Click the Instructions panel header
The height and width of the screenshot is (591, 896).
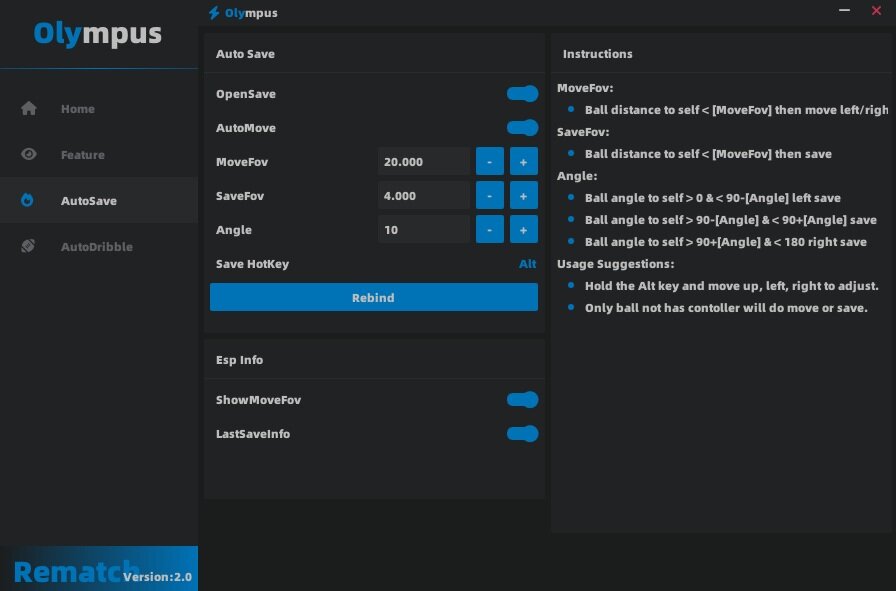[x=598, y=54]
